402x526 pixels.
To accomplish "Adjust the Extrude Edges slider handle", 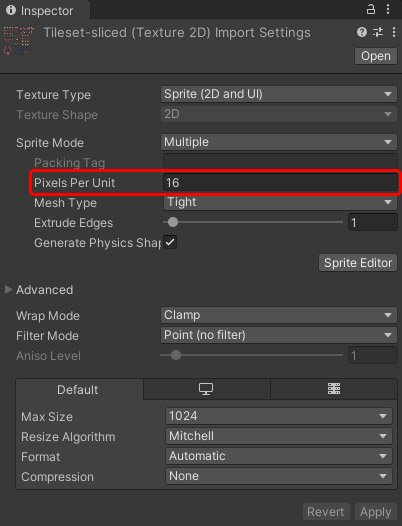I will click(x=173, y=222).
